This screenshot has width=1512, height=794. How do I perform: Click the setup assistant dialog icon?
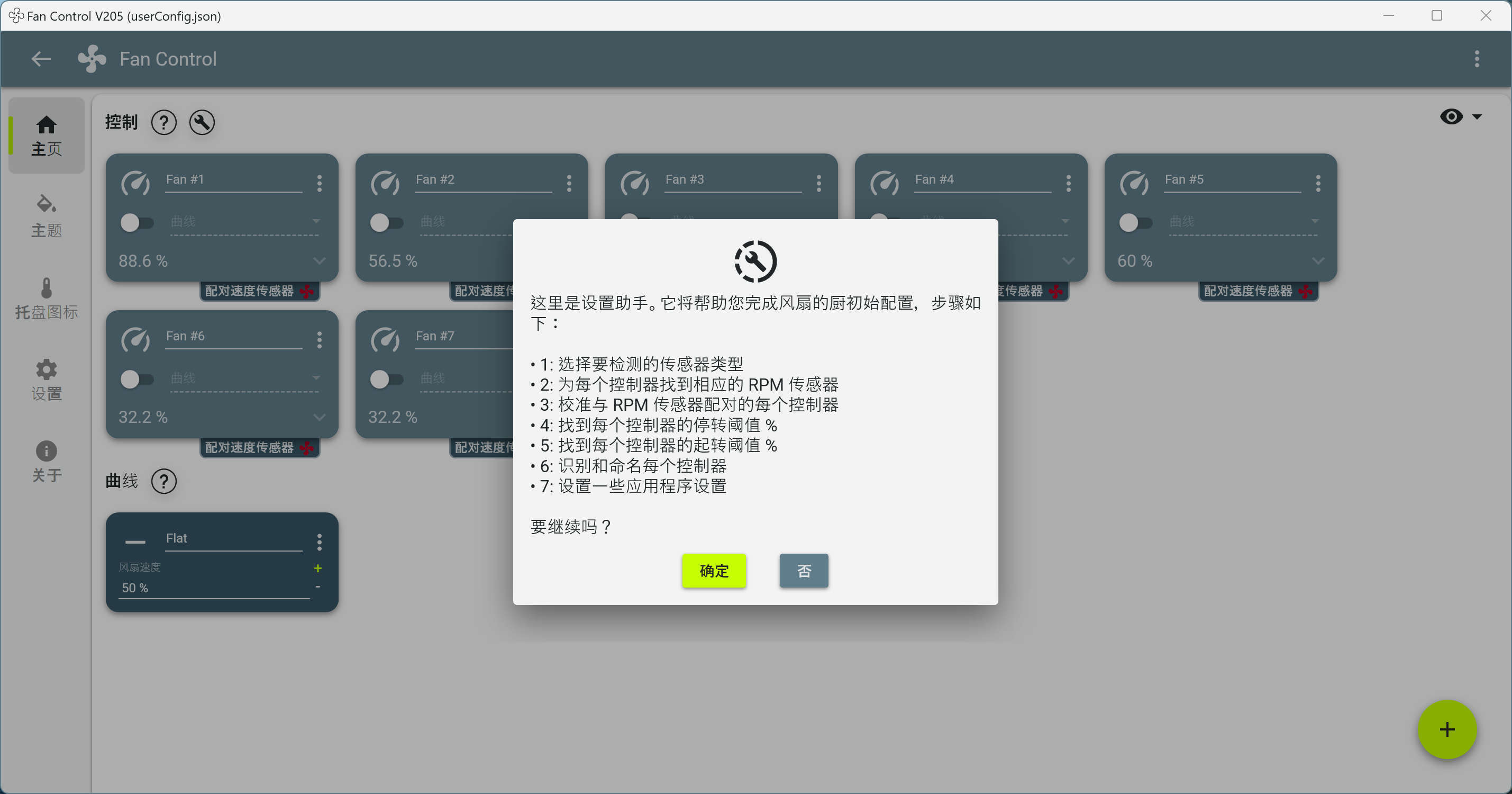pyautogui.click(x=755, y=261)
